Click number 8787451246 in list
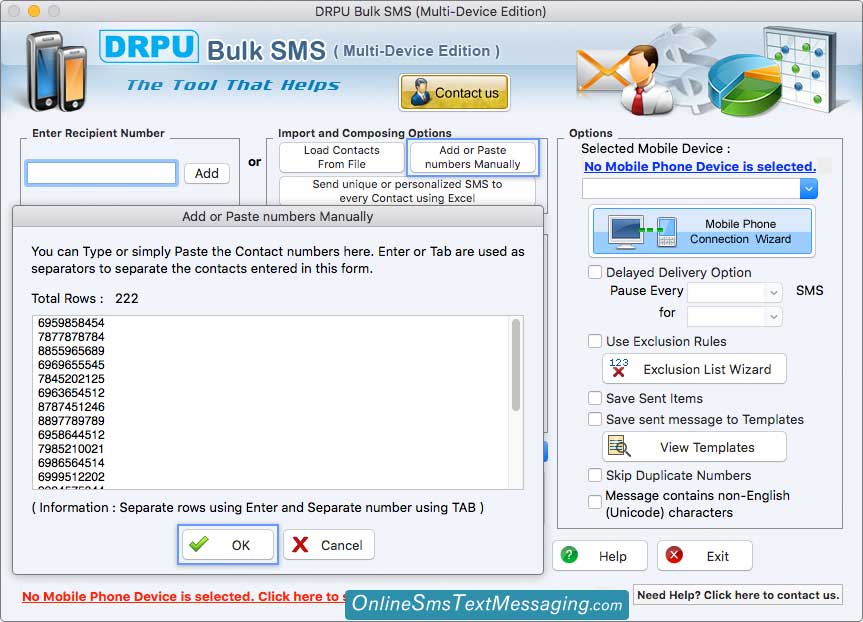Viewport: 863px width, 622px height. [71, 407]
